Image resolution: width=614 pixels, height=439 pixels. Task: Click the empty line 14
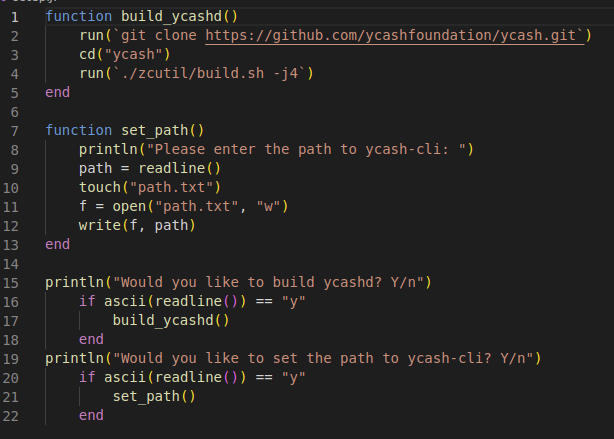313,264
